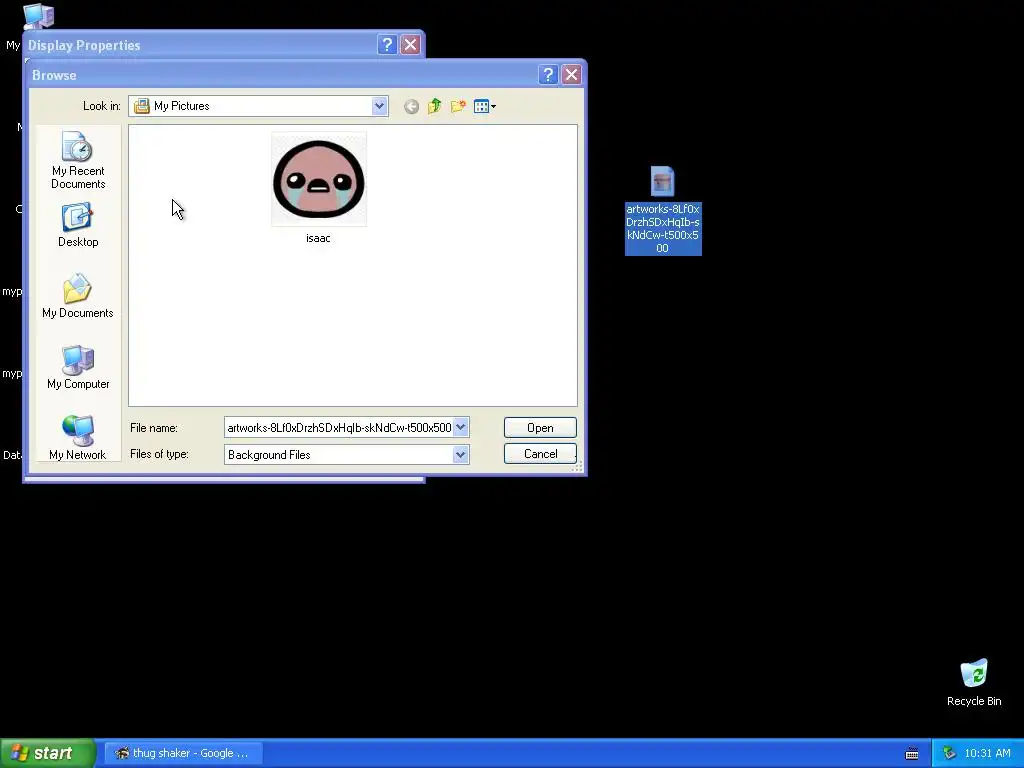Image resolution: width=1024 pixels, height=768 pixels.
Task: Close the Display Properties window
Action: point(410,44)
